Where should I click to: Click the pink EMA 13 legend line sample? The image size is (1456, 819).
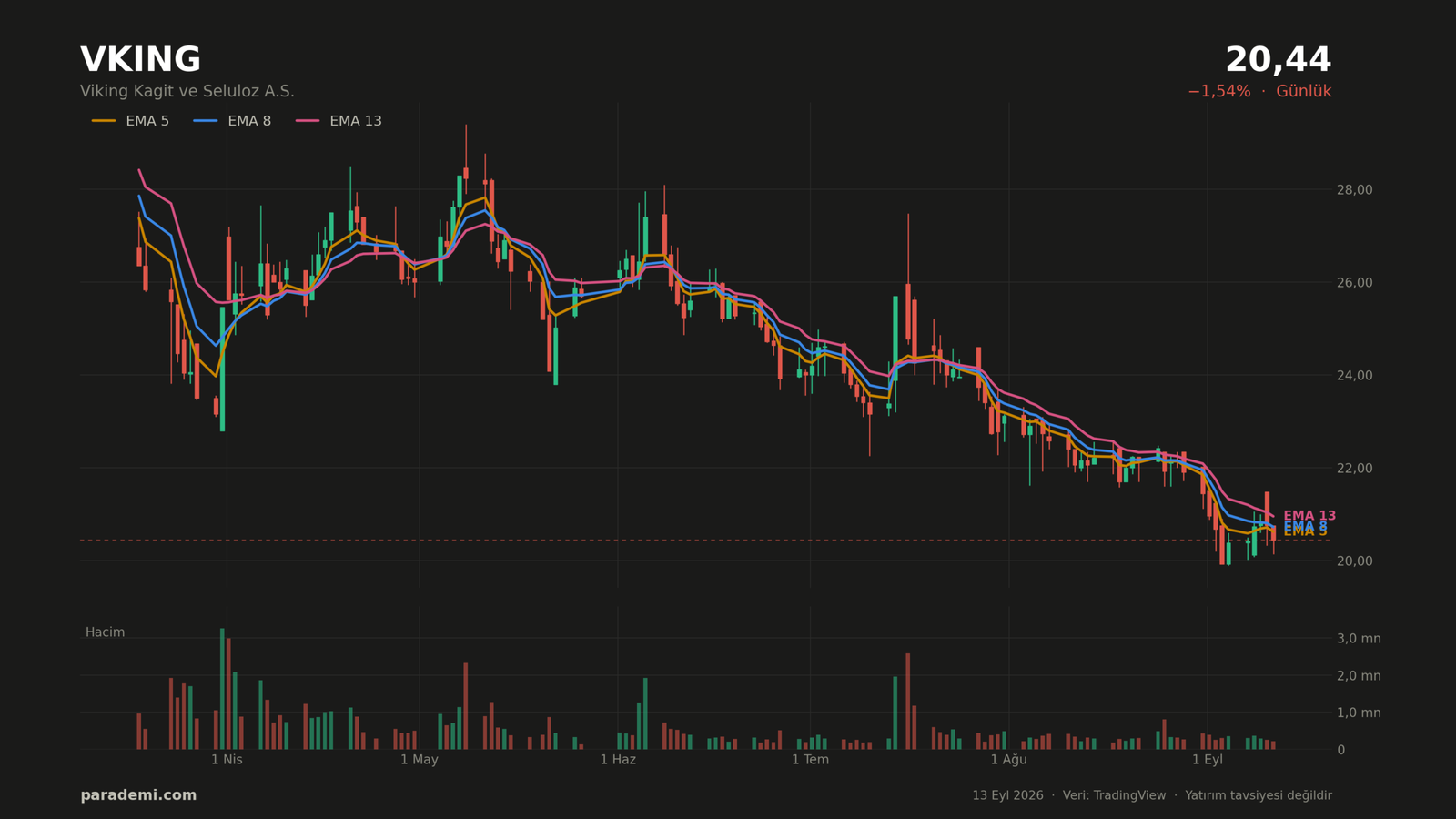308,121
